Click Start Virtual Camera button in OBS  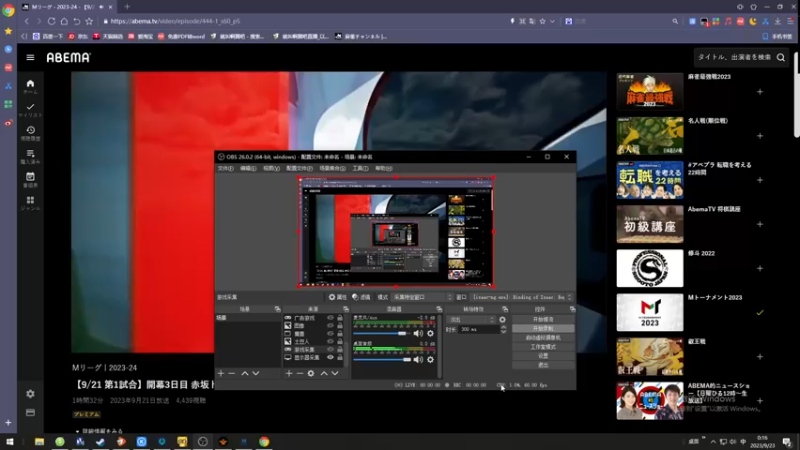pyautogui.click(x=543, y=338)
